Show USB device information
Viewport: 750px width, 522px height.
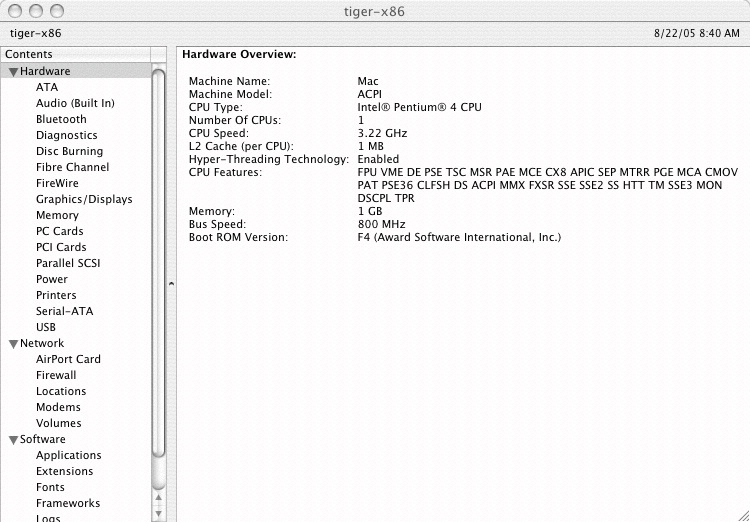46,327
